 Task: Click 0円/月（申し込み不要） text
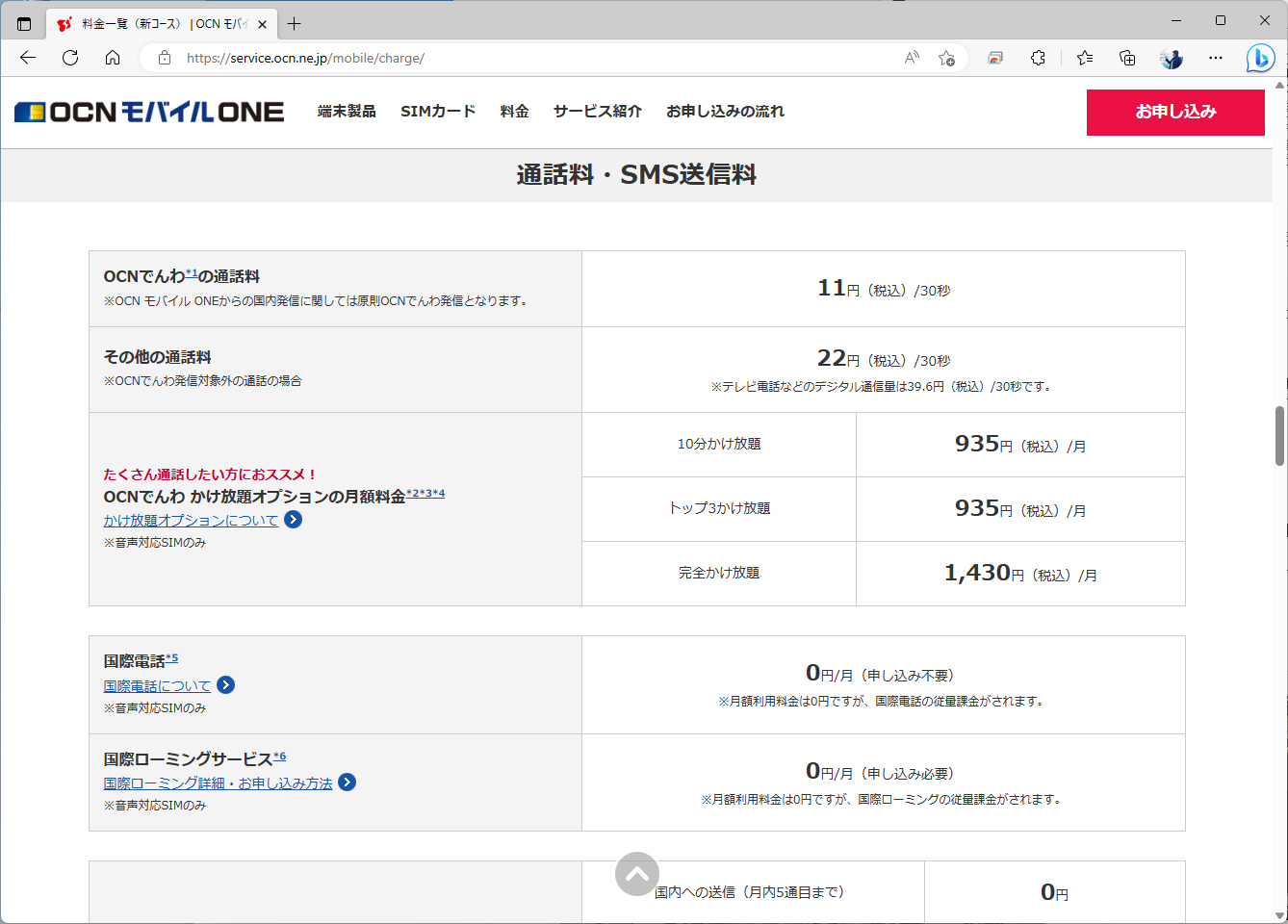[x=880, y=674]
